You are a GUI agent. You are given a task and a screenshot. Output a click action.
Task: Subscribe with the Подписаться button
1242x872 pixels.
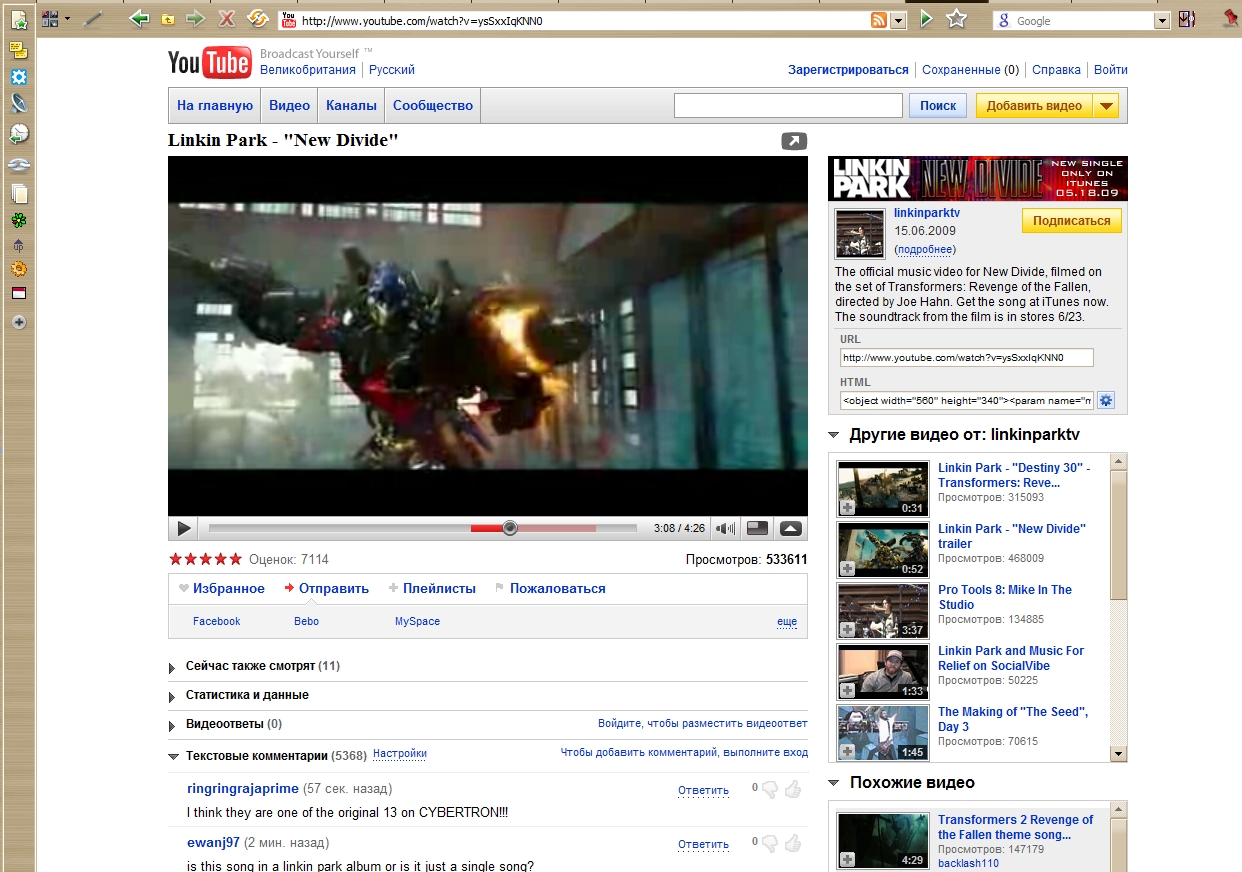pyautogui.click(x=1072, y=221)
